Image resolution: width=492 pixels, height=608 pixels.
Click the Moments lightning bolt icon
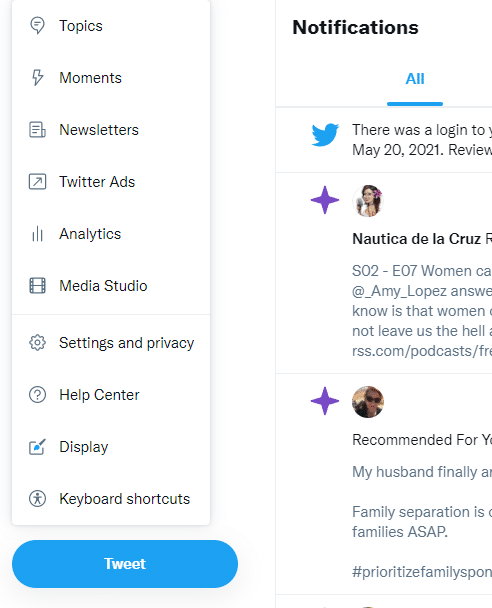[x=37, y=78]
